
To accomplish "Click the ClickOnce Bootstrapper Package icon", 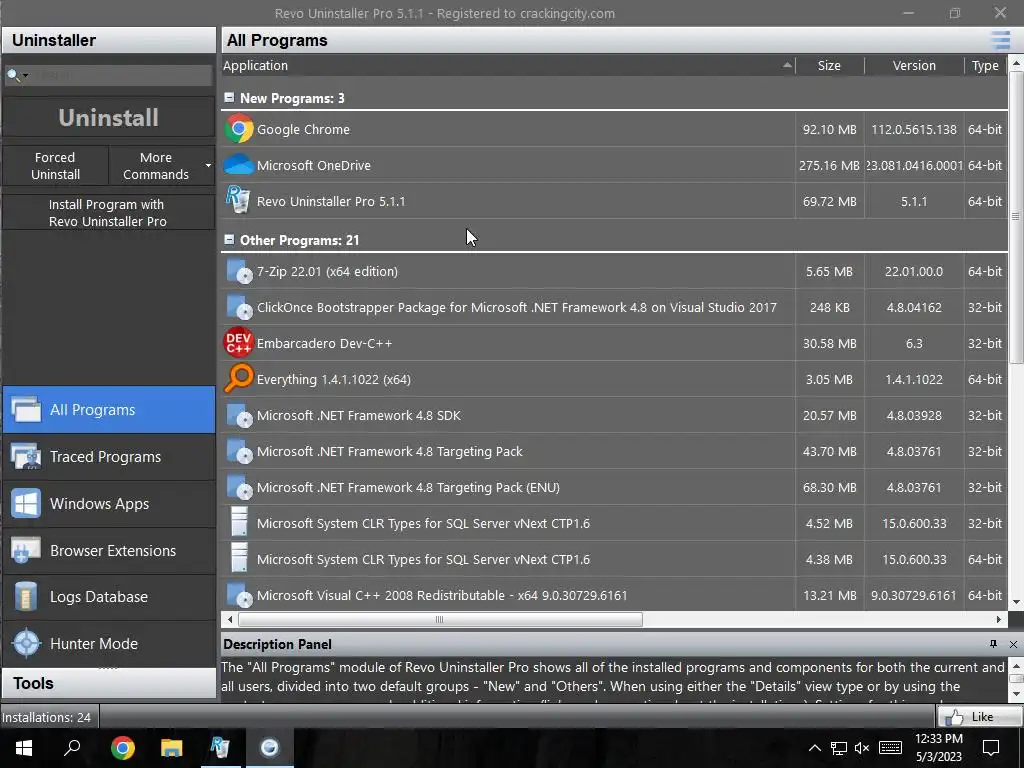I will 238,308.
